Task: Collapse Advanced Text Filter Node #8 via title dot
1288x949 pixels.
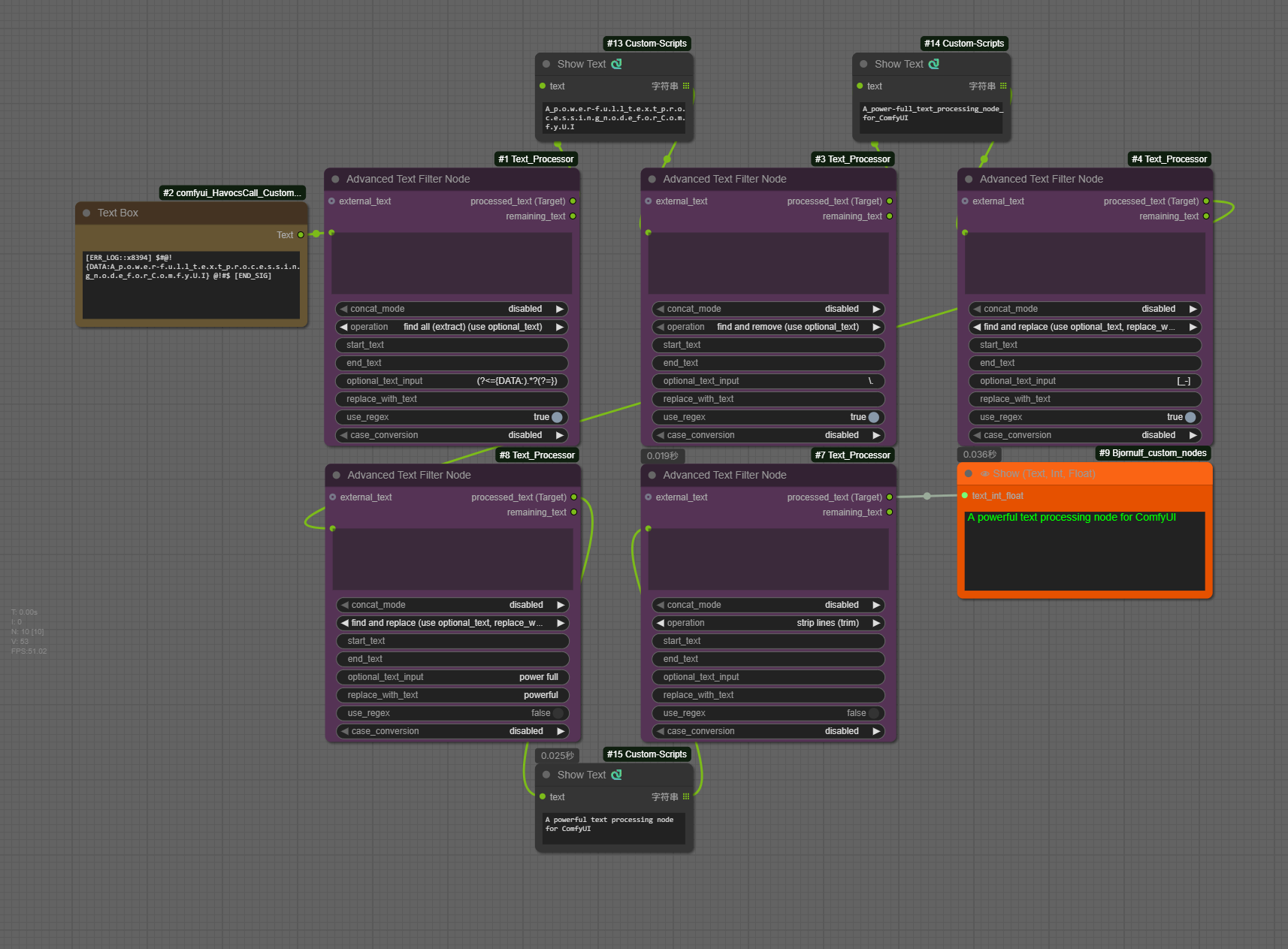Action: pyautogui.click(x=337, y=475)
